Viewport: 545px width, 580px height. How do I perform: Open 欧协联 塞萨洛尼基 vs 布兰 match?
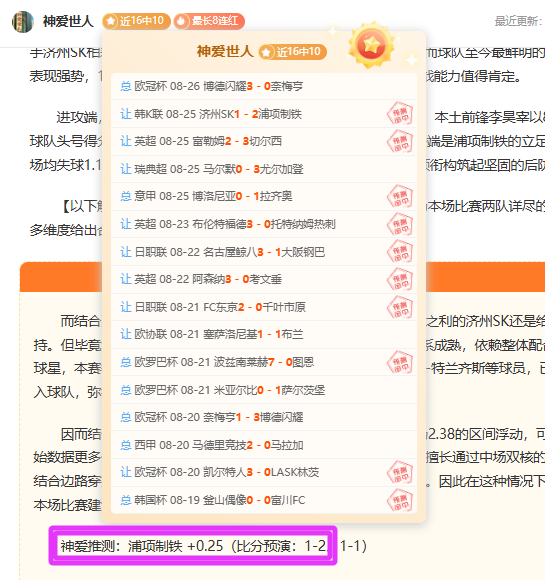point(264,334)
